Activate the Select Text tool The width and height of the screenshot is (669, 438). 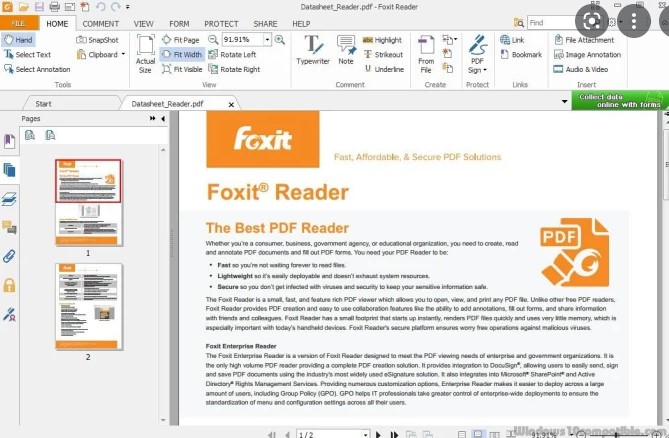[x=27, y=55]
